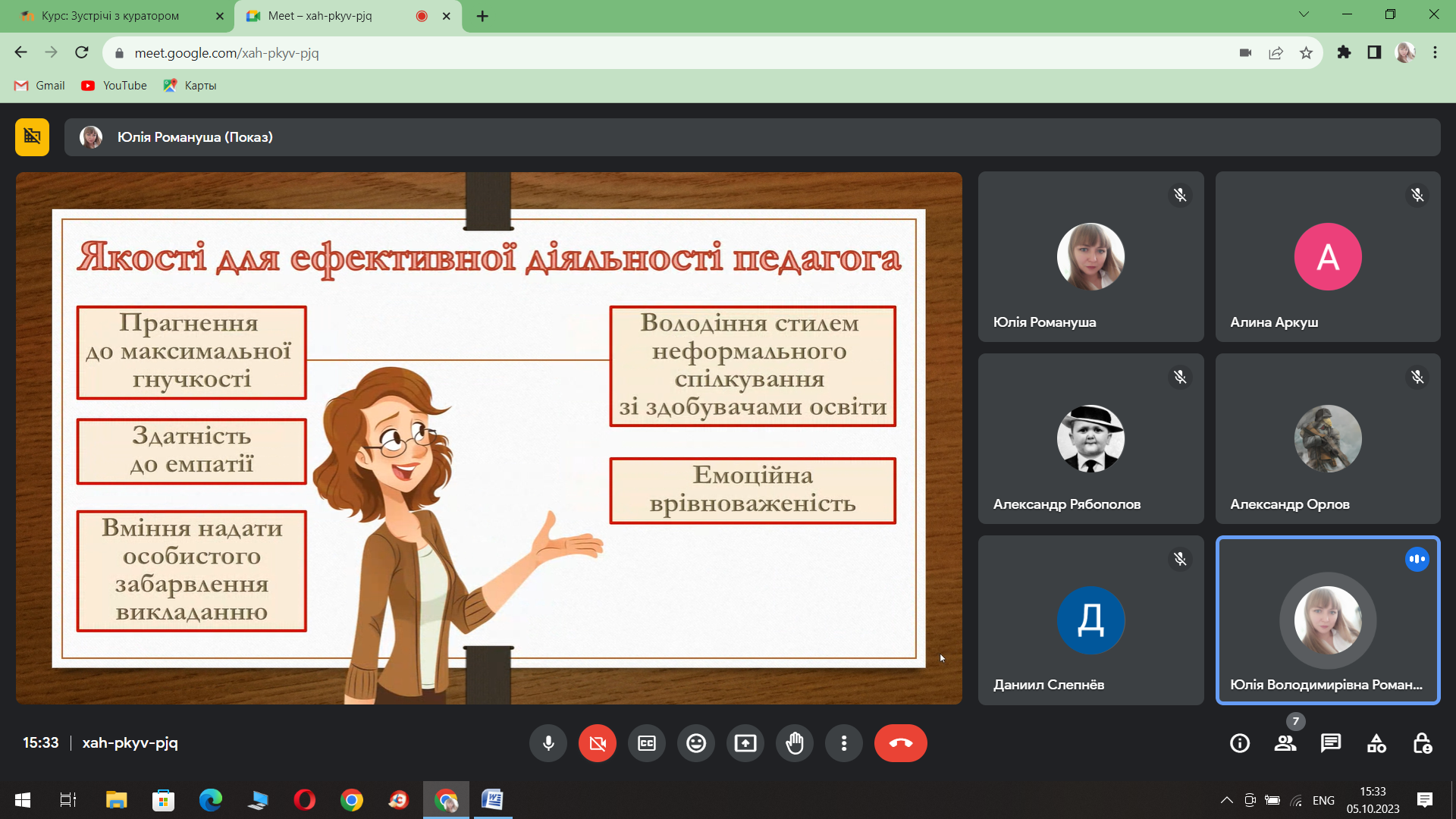Open meeting details info icon
This screenshot has height=819, width=1456.
point(1240,743)
